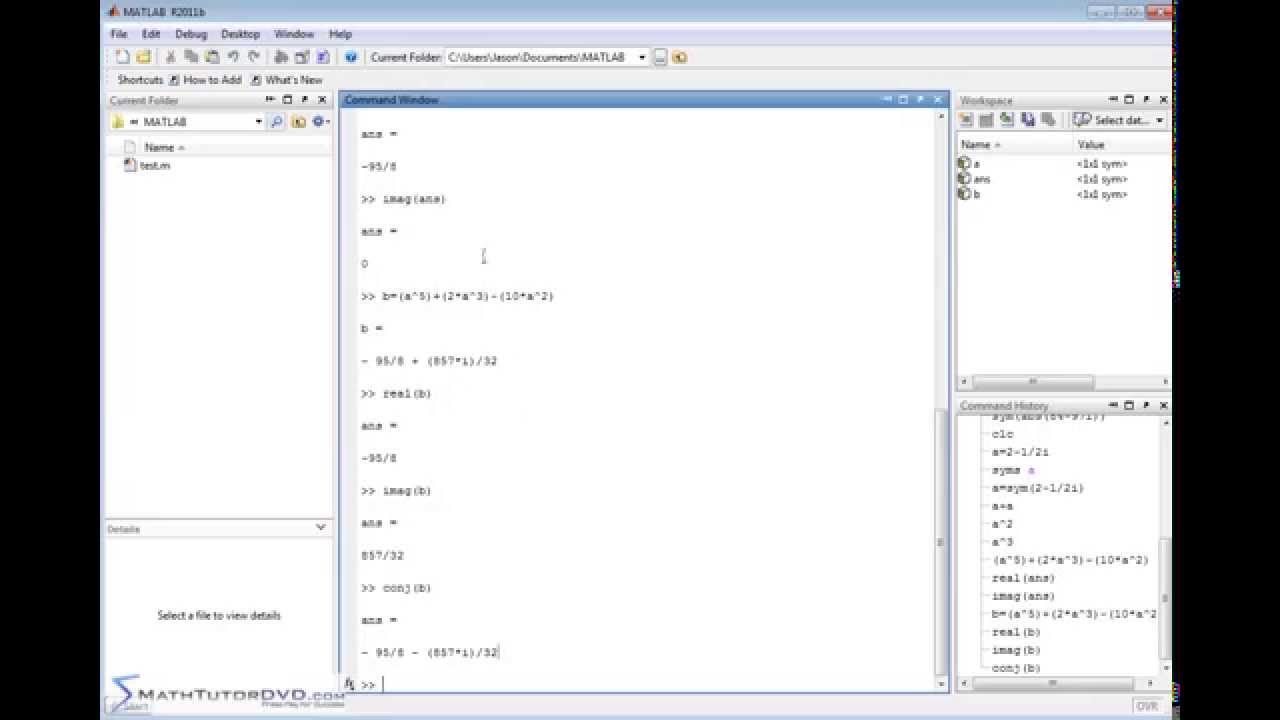This screenshot has height=720, width=1280.
Task: Browse for folder with the ellipsis button
Action: pos(660,57)
